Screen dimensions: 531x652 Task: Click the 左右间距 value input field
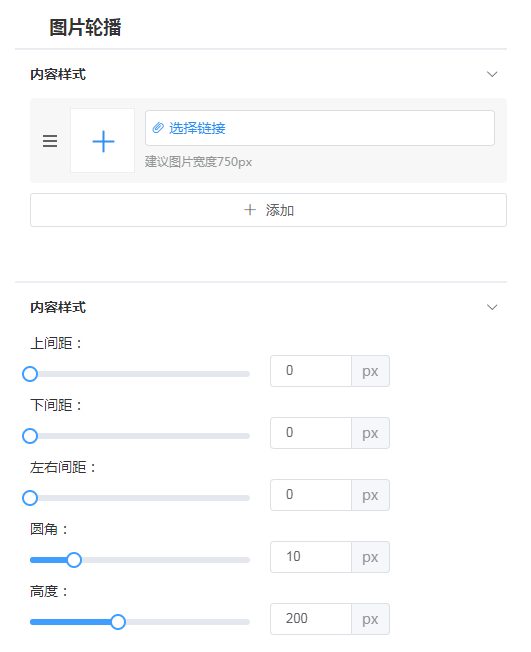(311, 495)
